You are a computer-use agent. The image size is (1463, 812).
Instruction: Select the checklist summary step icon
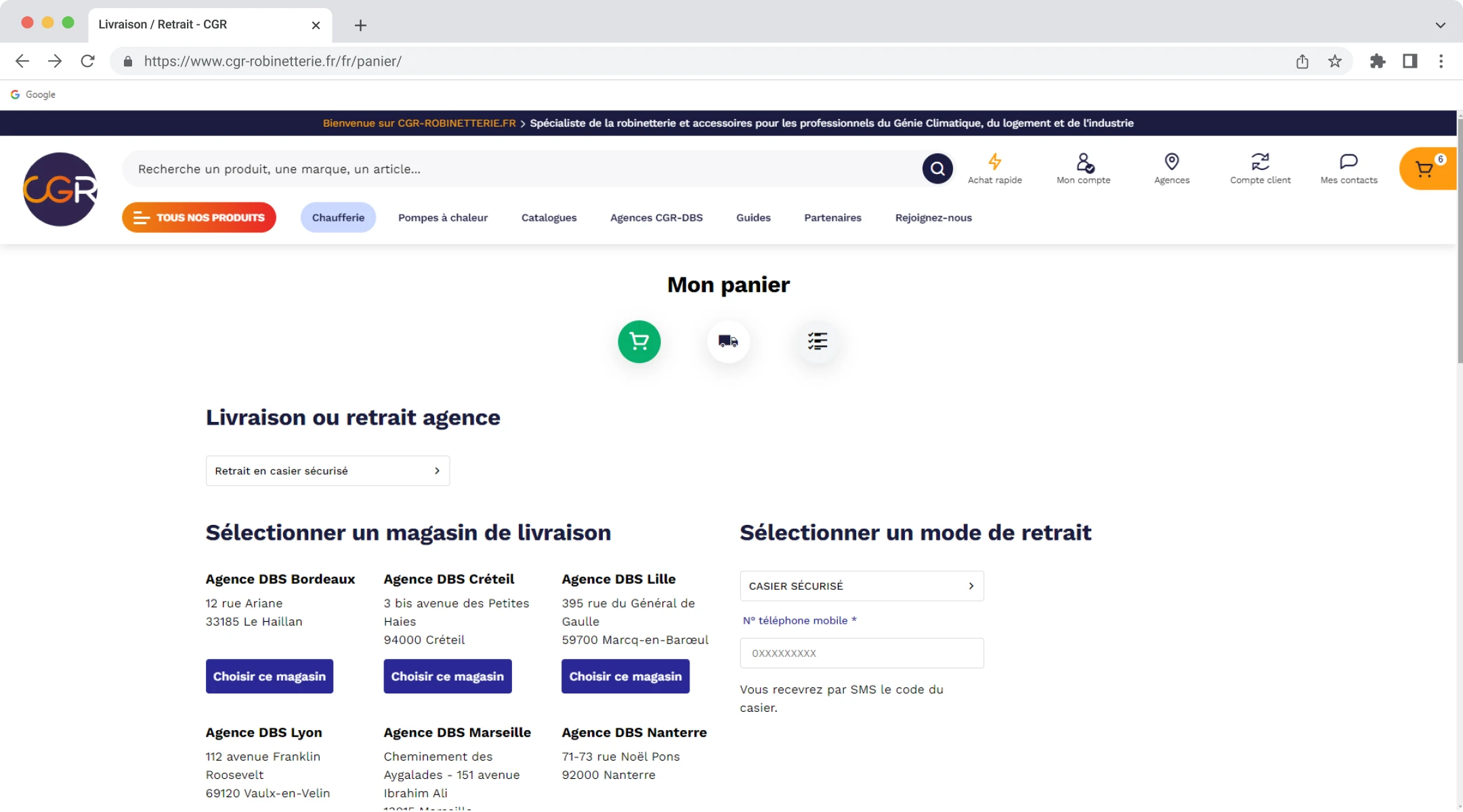[x=818, y=341]
